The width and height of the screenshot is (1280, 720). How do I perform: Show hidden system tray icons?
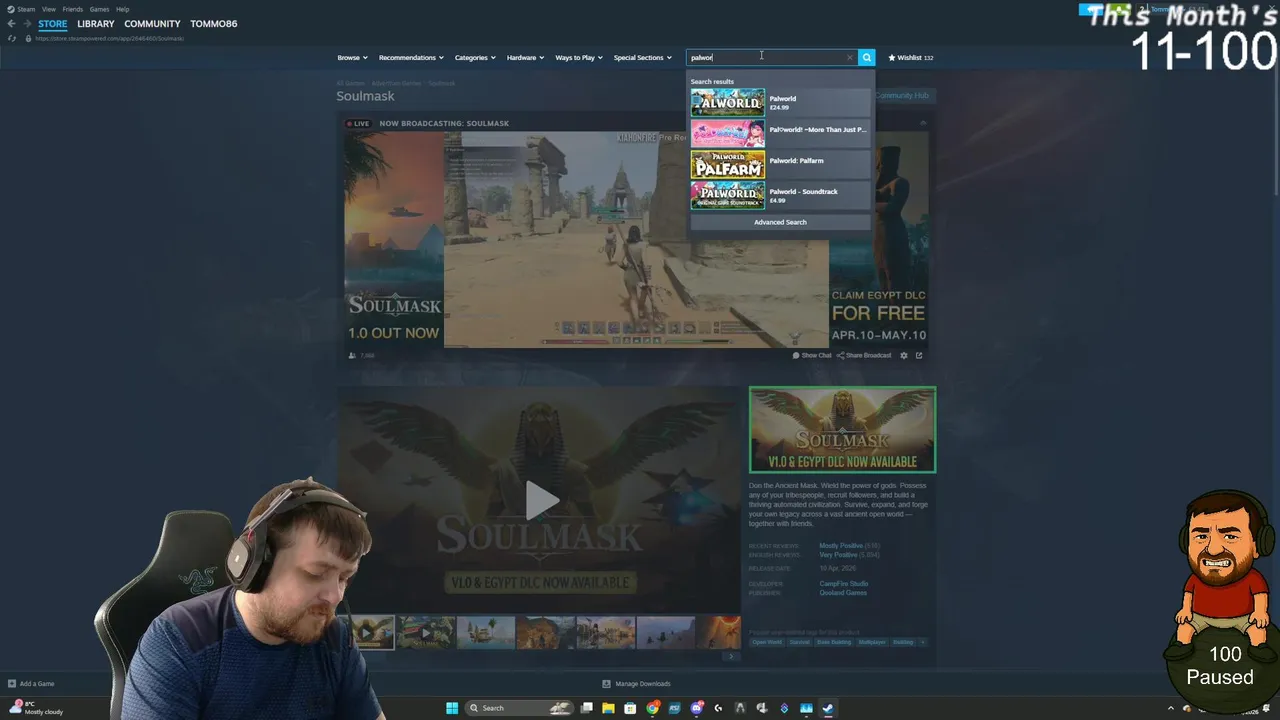coord(1171,708)
